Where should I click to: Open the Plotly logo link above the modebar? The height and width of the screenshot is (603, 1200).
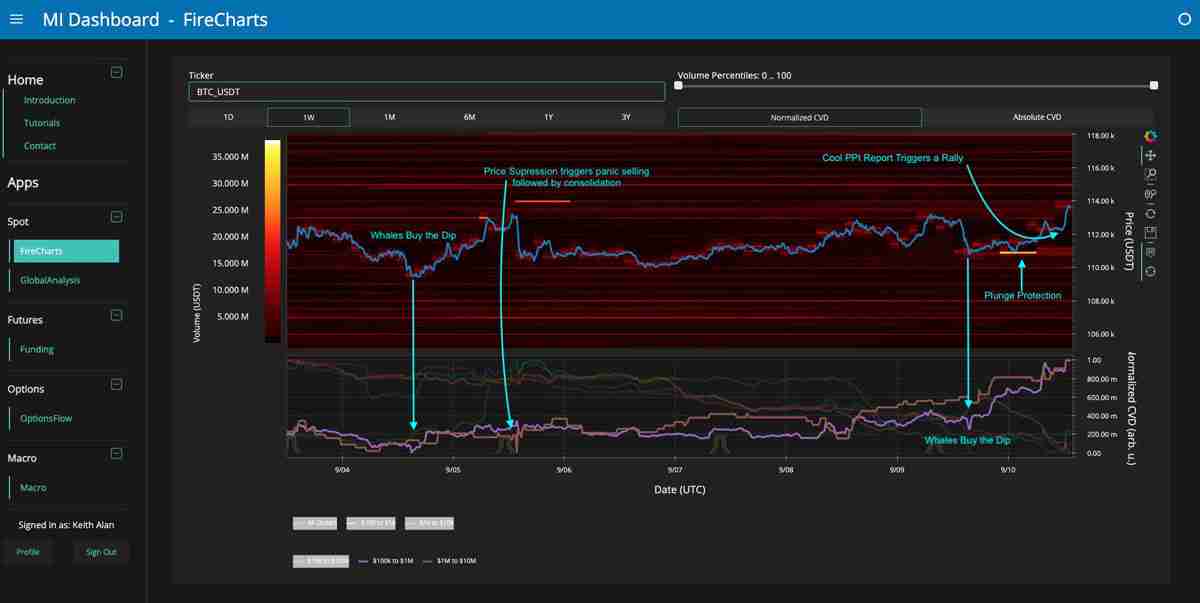click(x=1150, y=137)
